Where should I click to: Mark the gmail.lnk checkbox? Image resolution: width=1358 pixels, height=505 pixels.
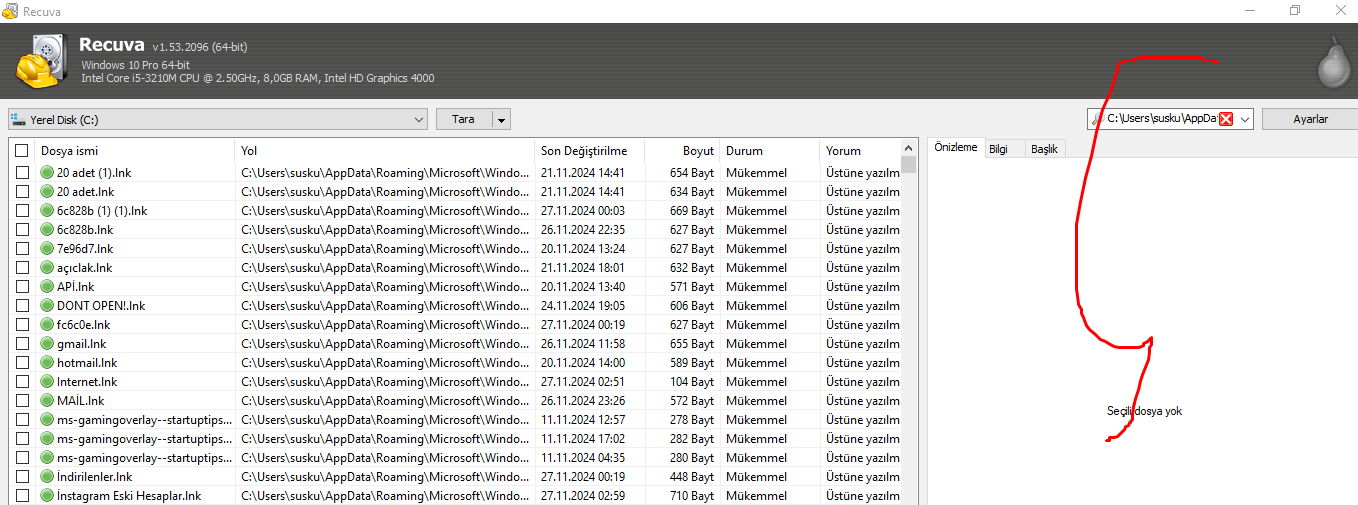click(22, 344)
